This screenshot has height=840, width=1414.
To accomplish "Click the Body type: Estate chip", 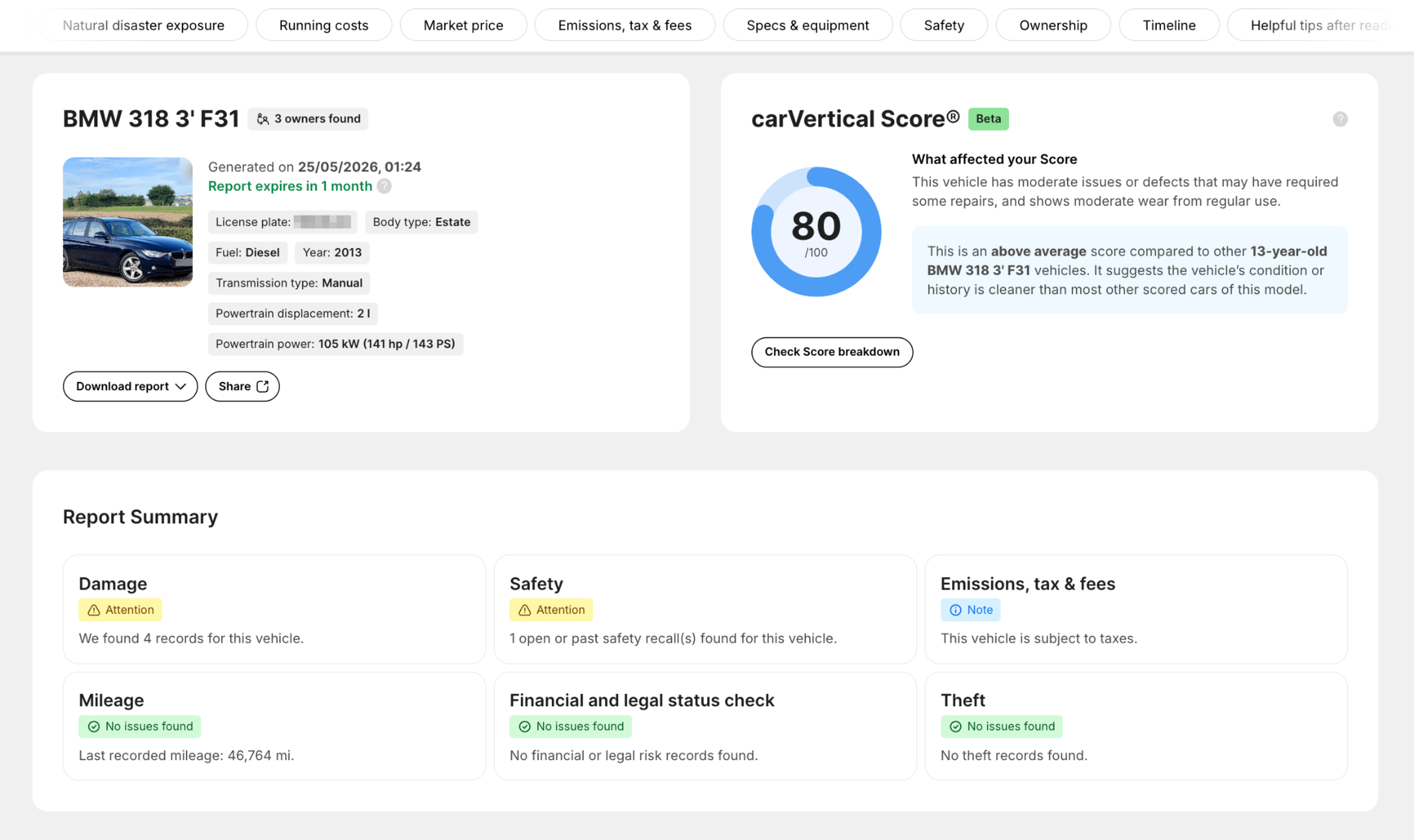I will pyautogui.click(x=422, y=222).
